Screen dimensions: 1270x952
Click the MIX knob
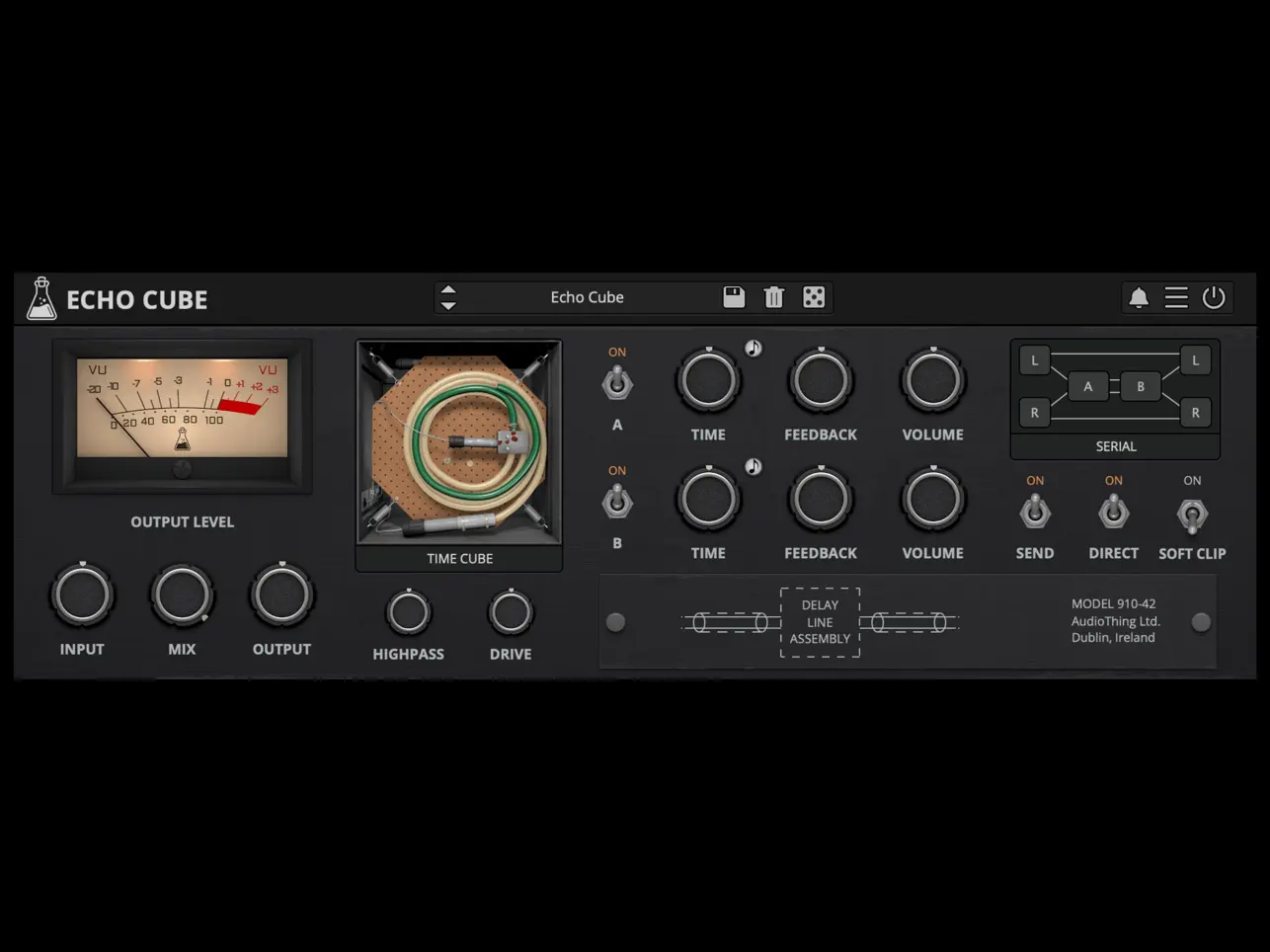(183, 595)
